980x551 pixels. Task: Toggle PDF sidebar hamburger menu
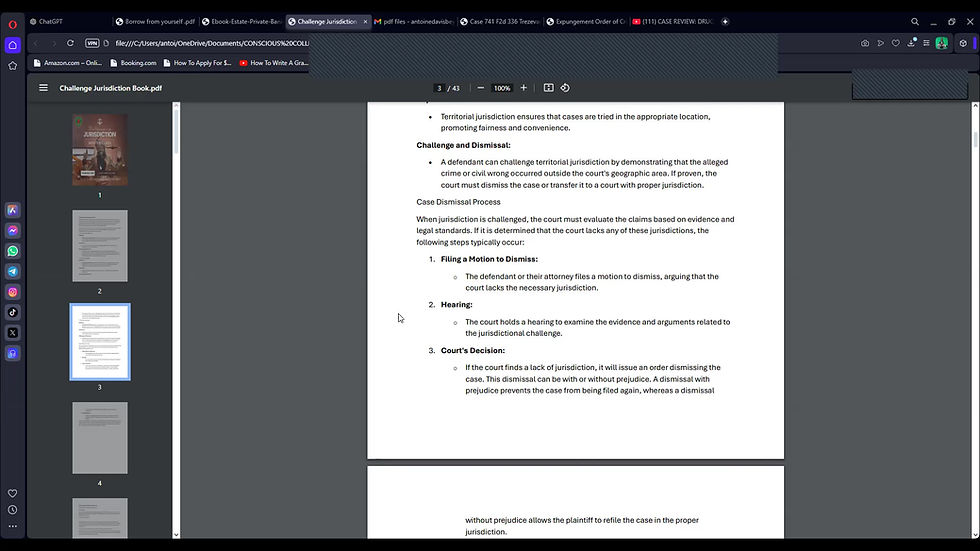pyautogui.click(x=43, y=88)
